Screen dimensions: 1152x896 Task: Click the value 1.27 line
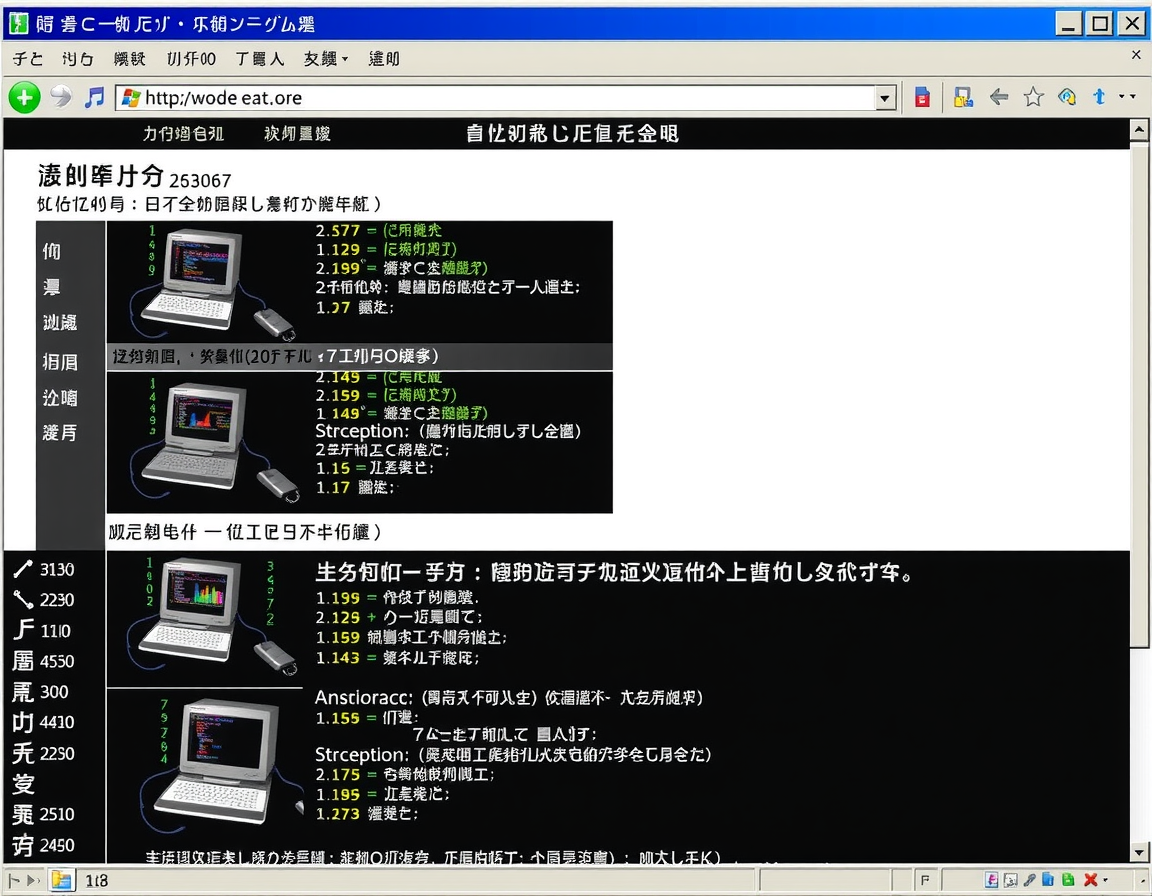355,308
